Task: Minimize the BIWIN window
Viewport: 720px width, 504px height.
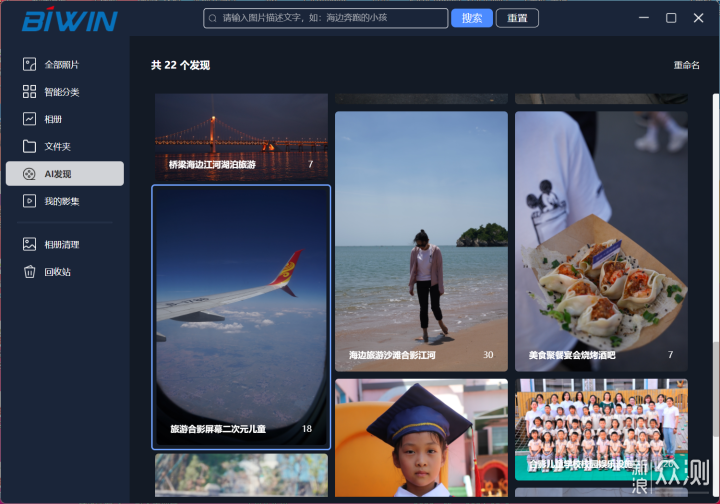Action: pos(644,18)
